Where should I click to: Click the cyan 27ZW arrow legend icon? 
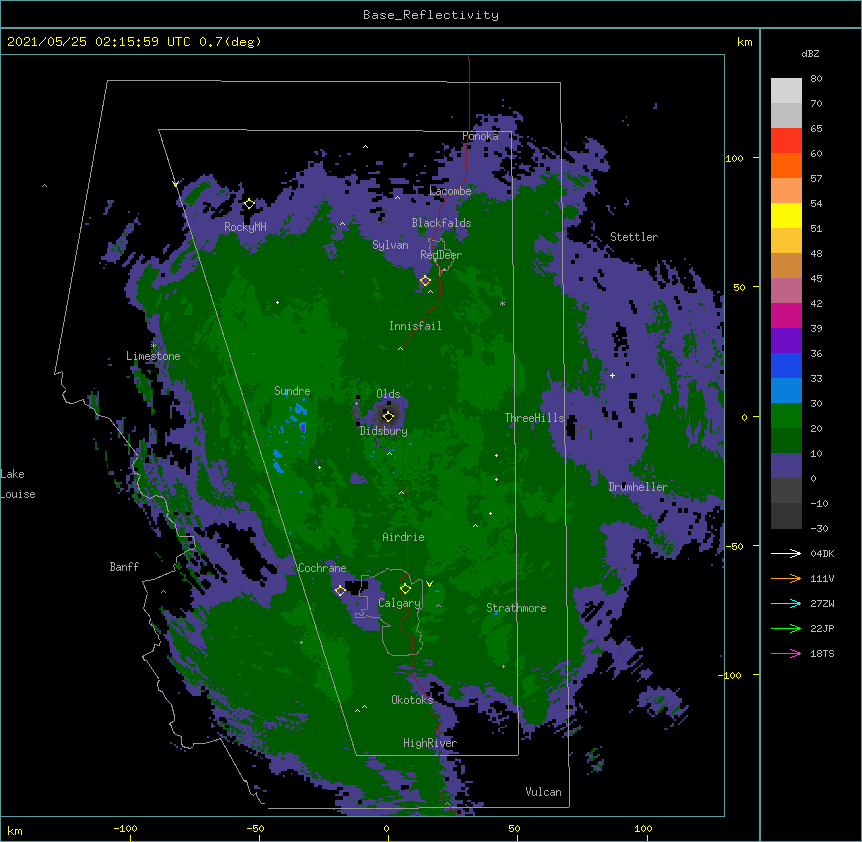click(x=786, y=603)
